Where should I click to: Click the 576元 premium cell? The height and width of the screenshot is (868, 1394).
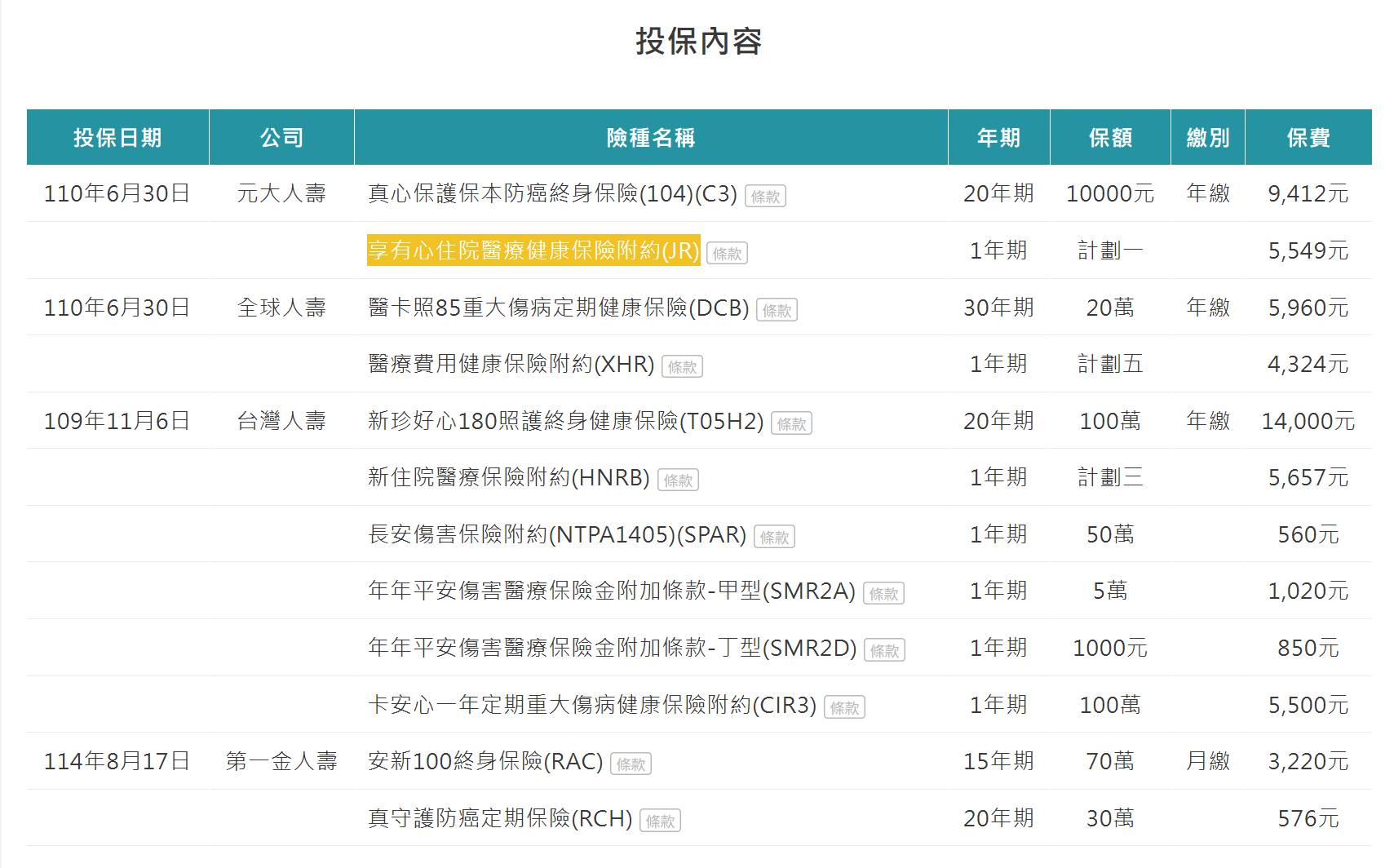pyautogui.click(x=1308, y=818)
